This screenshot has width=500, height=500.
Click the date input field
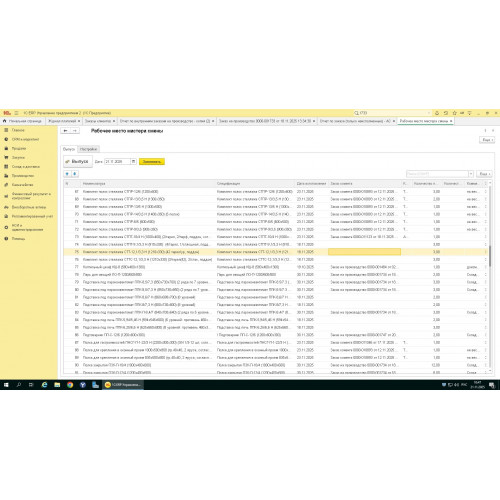(x=117, y=162)
